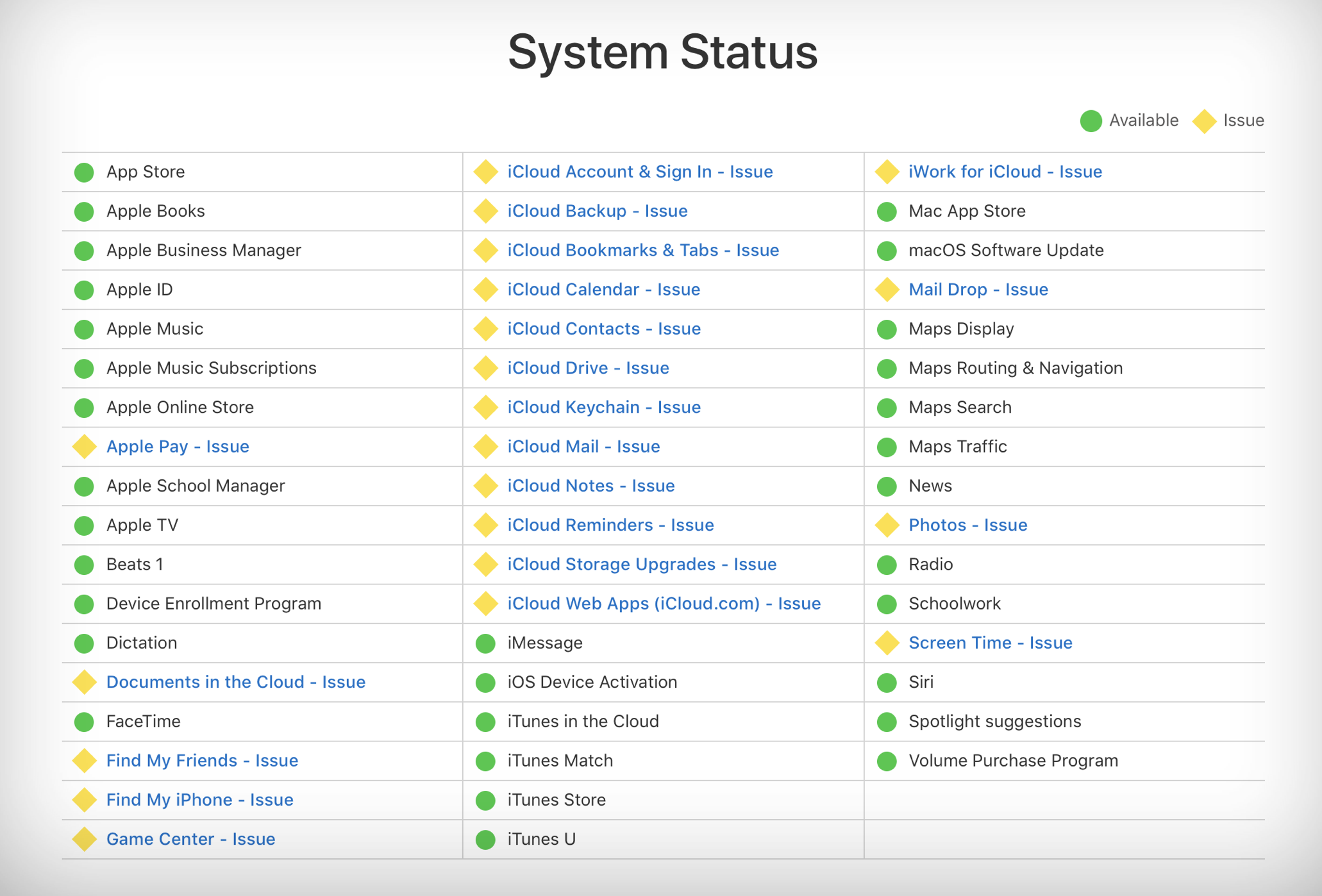The height and width of the screenshot is (896, 1322).
Task: Click the issue diamond next to iWork for iCloud
Action: tap(887, 172)
